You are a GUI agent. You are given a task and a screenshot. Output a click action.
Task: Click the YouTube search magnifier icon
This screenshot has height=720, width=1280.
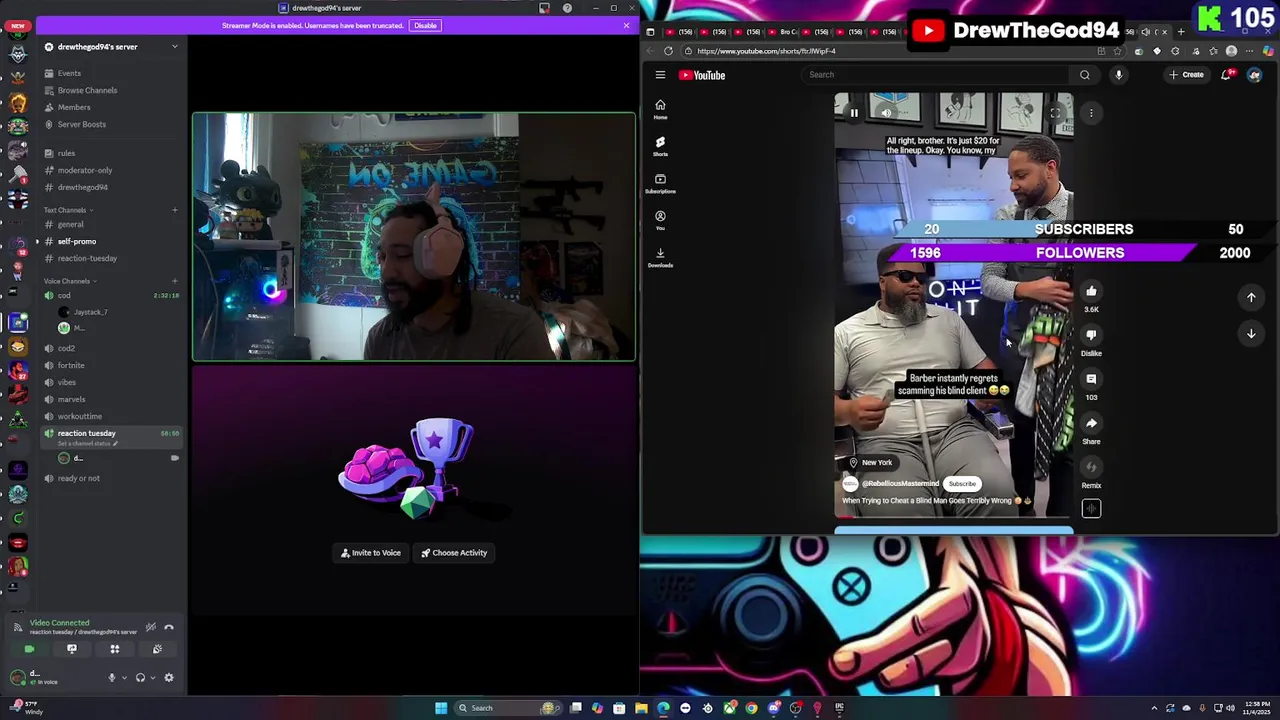pyautogui.click(x=1084, y=75)
